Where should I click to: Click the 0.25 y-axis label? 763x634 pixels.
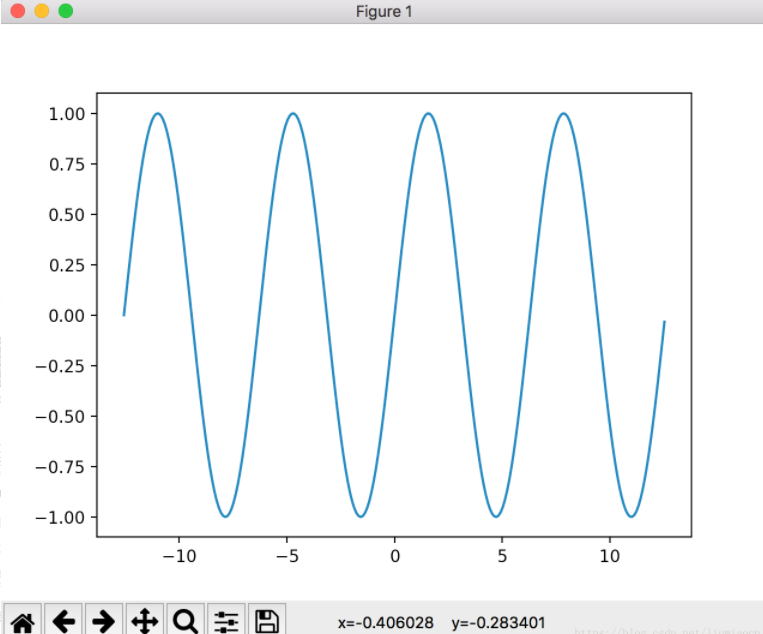(67, 266)
